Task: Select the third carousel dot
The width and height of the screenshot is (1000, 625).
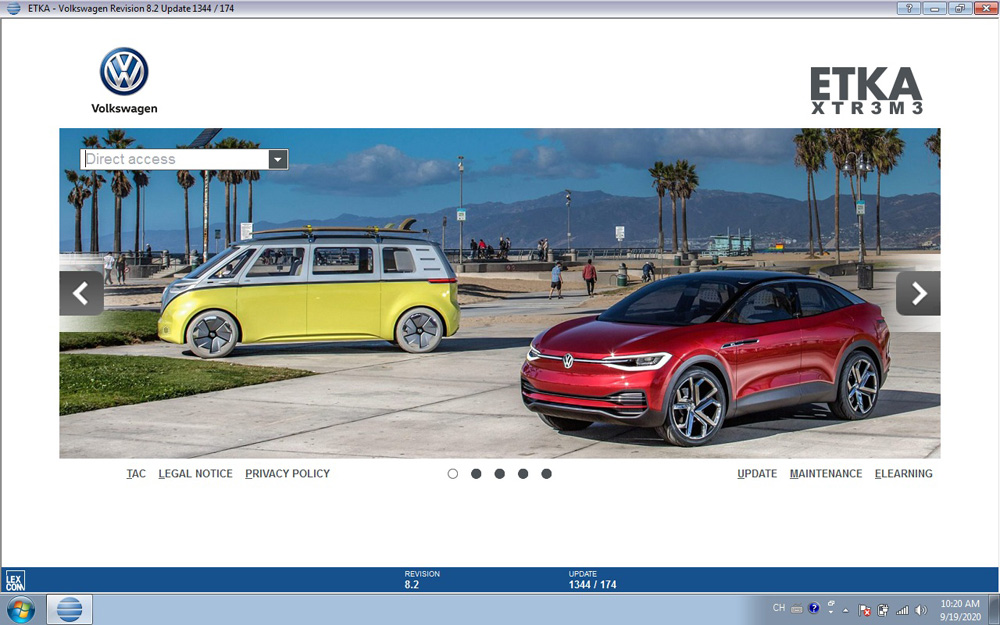Action: [499, 474]
